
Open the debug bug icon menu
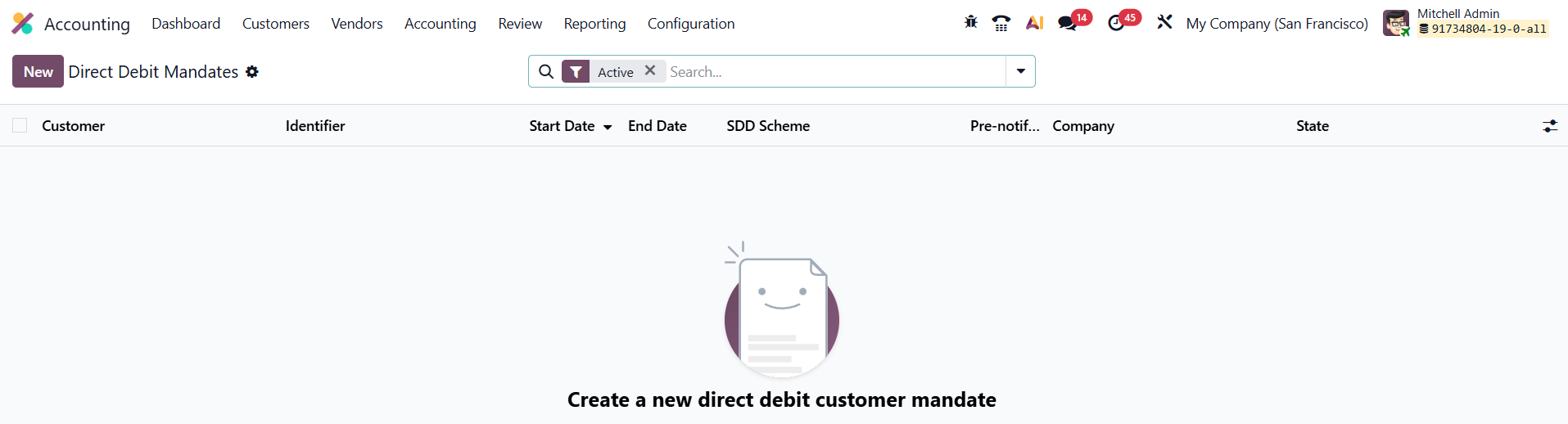[970, 23]
